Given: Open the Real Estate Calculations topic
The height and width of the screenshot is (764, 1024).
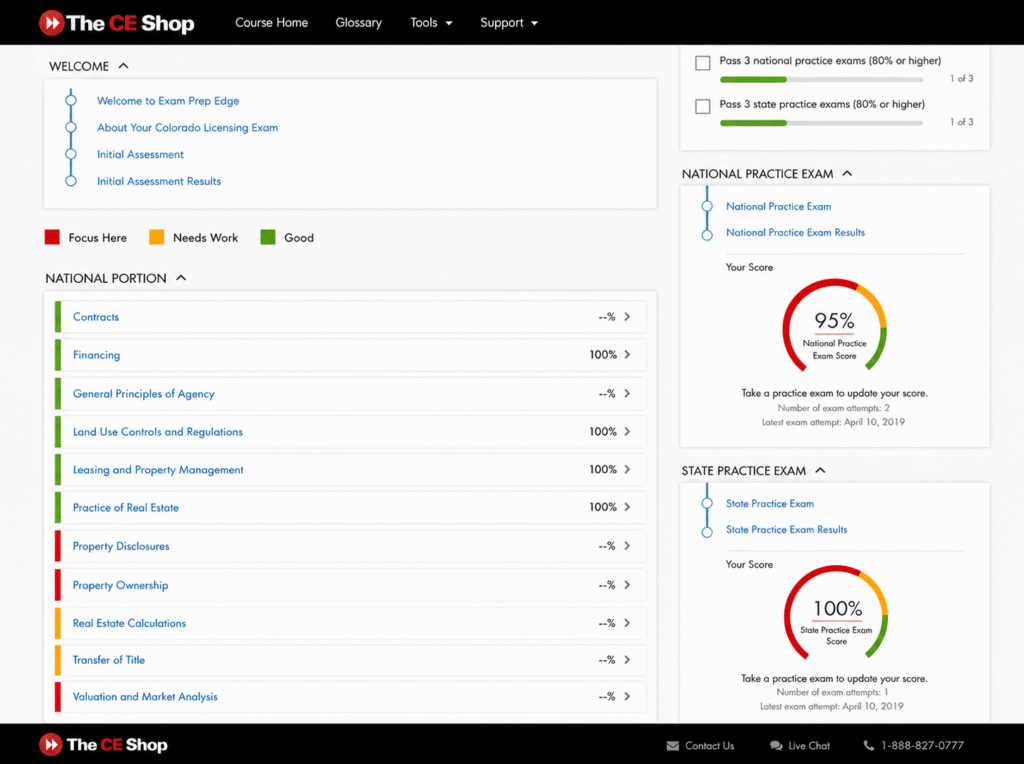Looking at the screenshot, I should pyautogui.click(x=129, y=623).
